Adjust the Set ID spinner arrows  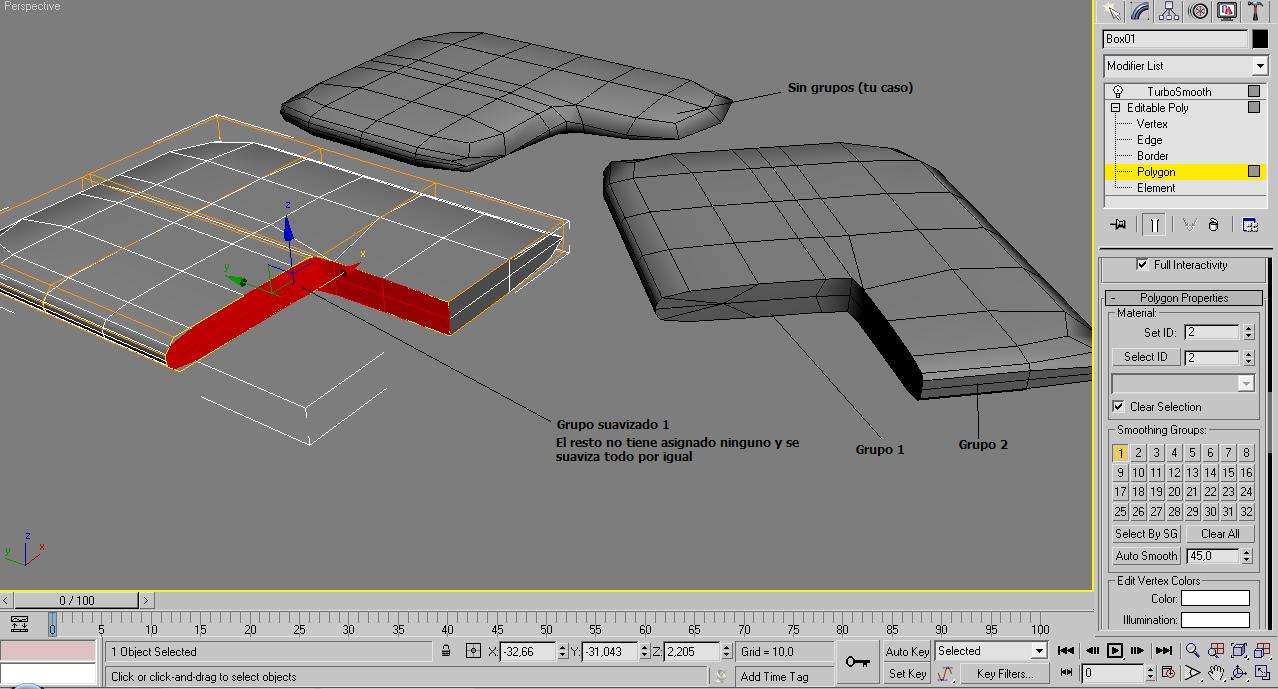point(1248,332)
